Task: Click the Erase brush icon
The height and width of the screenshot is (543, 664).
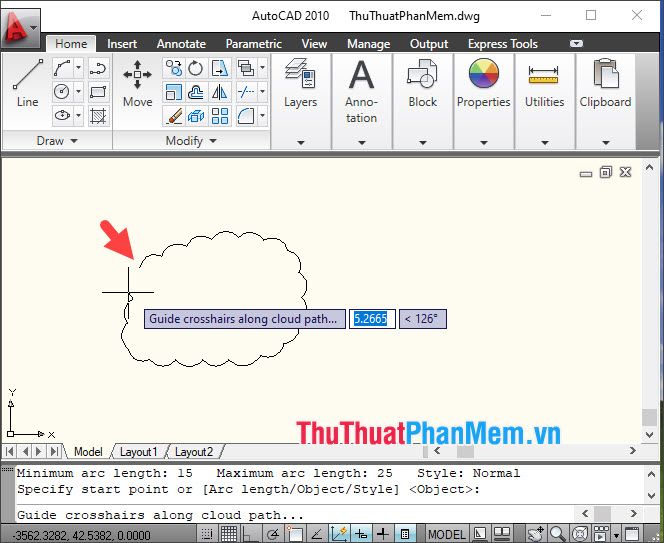Action: (174, 115)
